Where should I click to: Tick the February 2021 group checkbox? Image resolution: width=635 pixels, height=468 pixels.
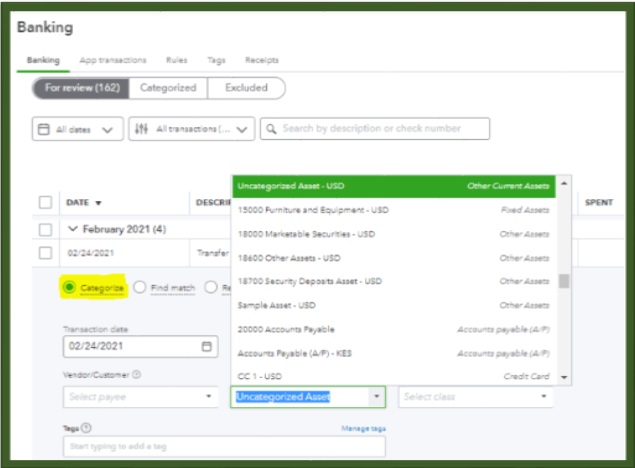click(x=45, y=230)
